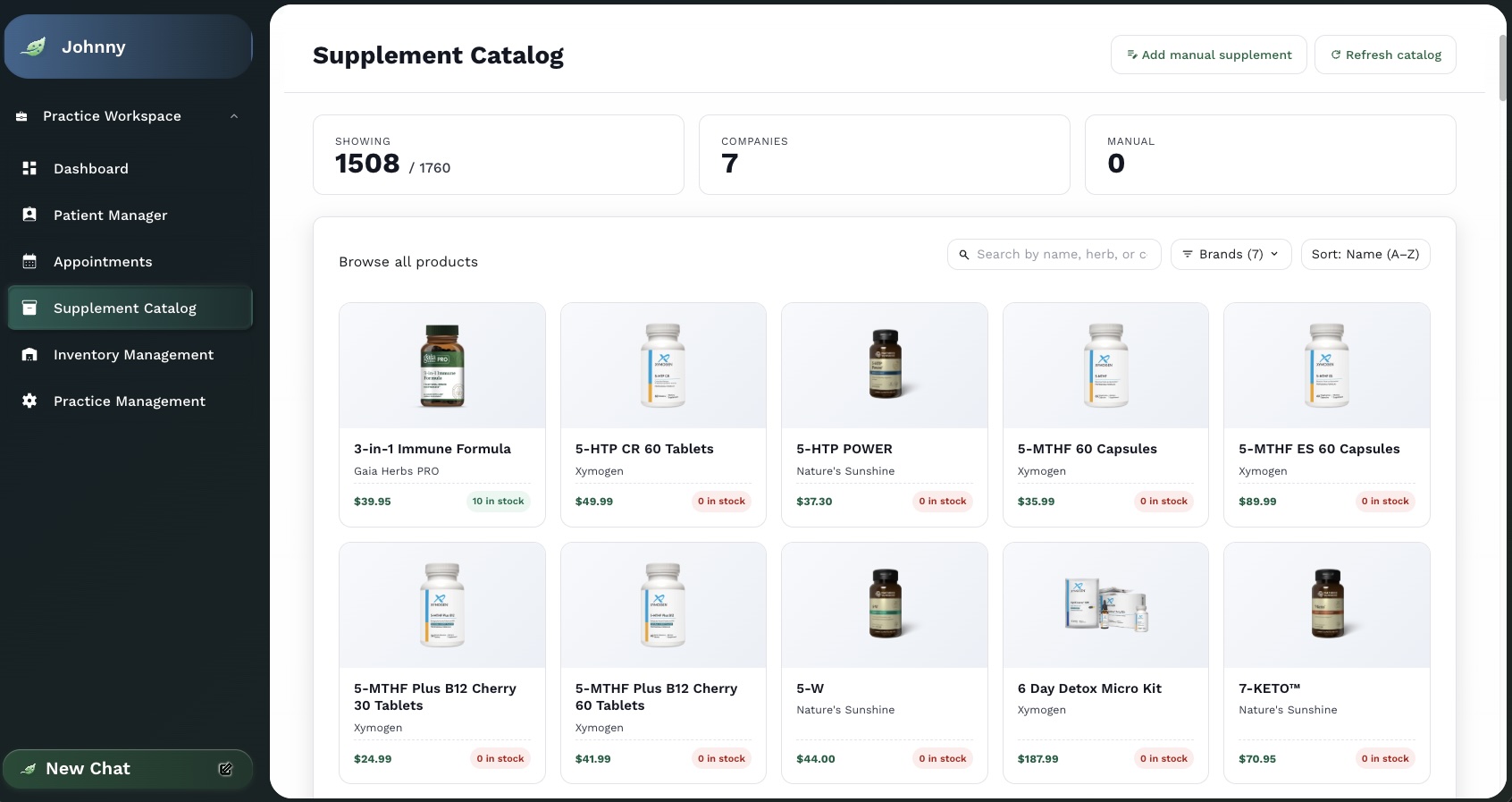Collapse the Practice Workspace section chevron
1512x802 pixels.
234,116
